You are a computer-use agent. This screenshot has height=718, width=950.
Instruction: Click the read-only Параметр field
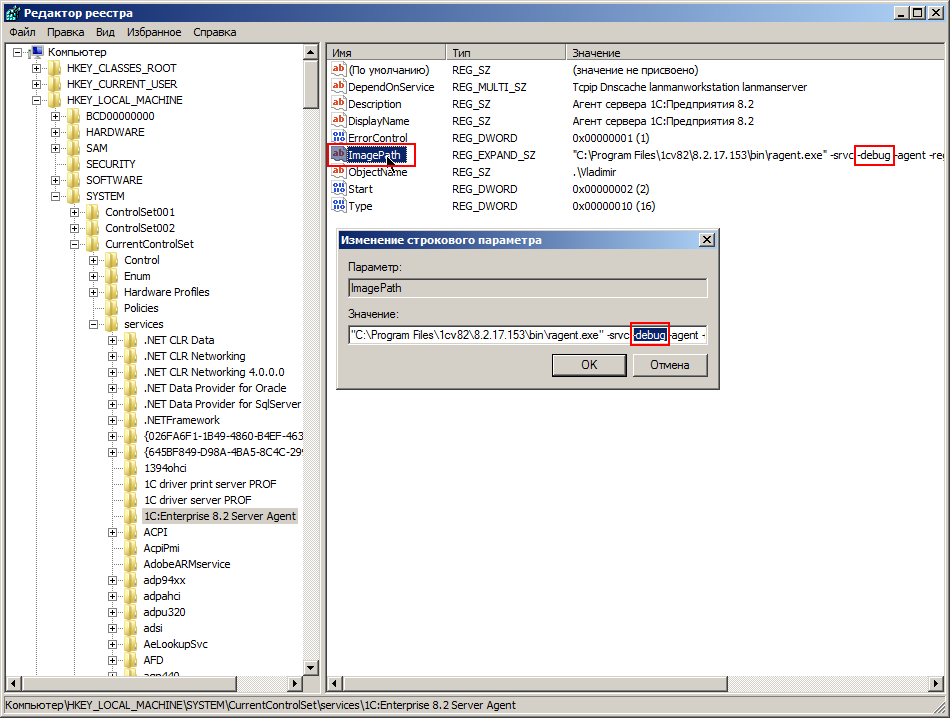point(528,288)
